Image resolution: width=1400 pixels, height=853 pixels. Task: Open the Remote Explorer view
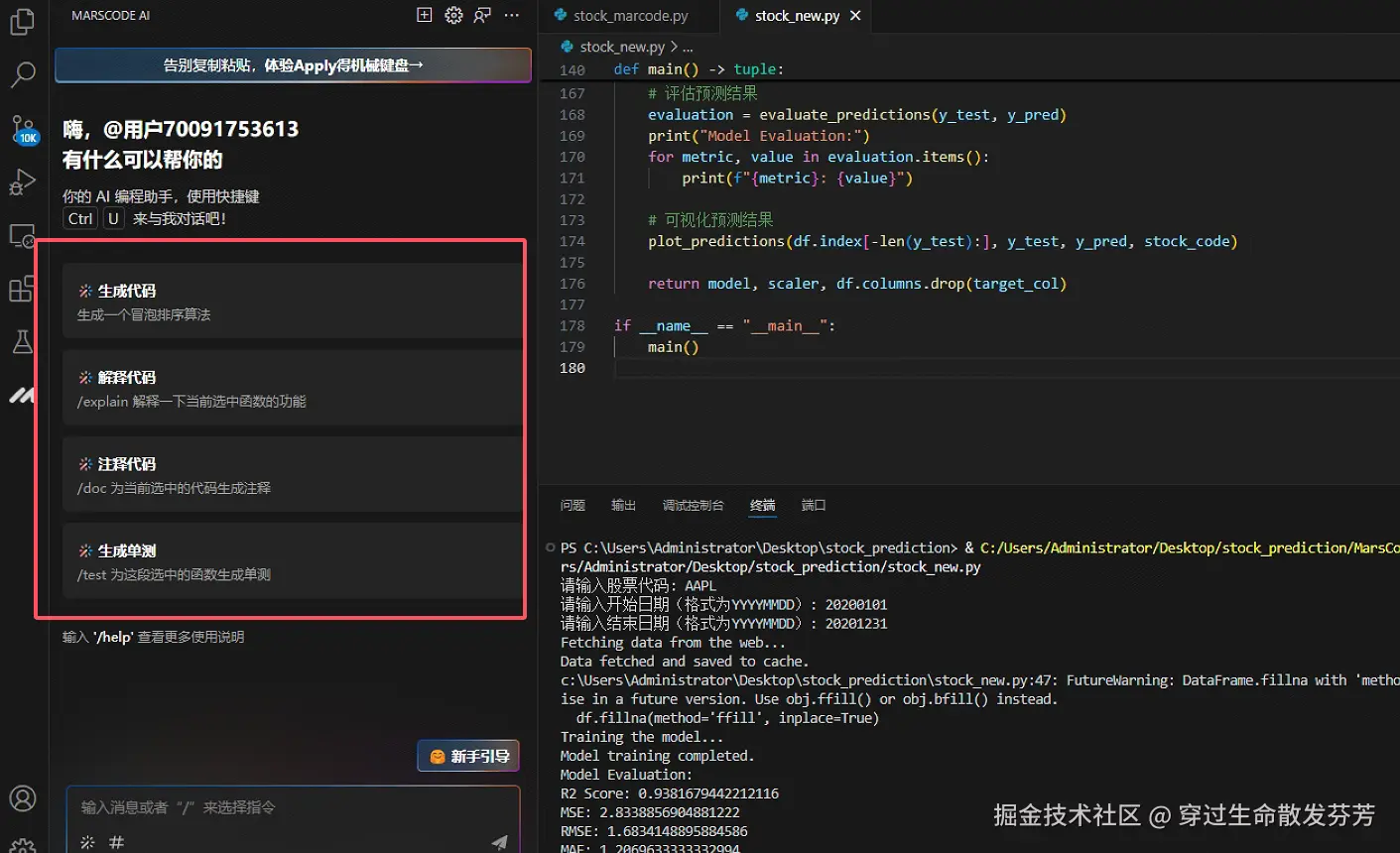(22, 236)
